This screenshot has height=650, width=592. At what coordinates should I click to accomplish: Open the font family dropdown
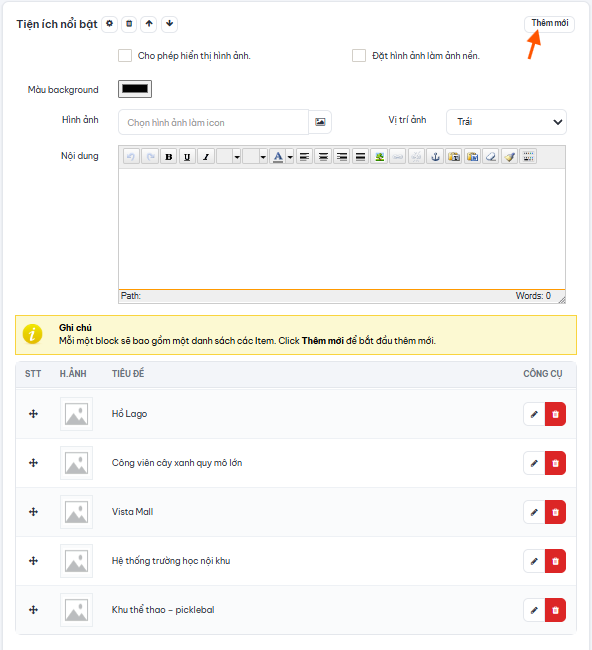point(229,157)
